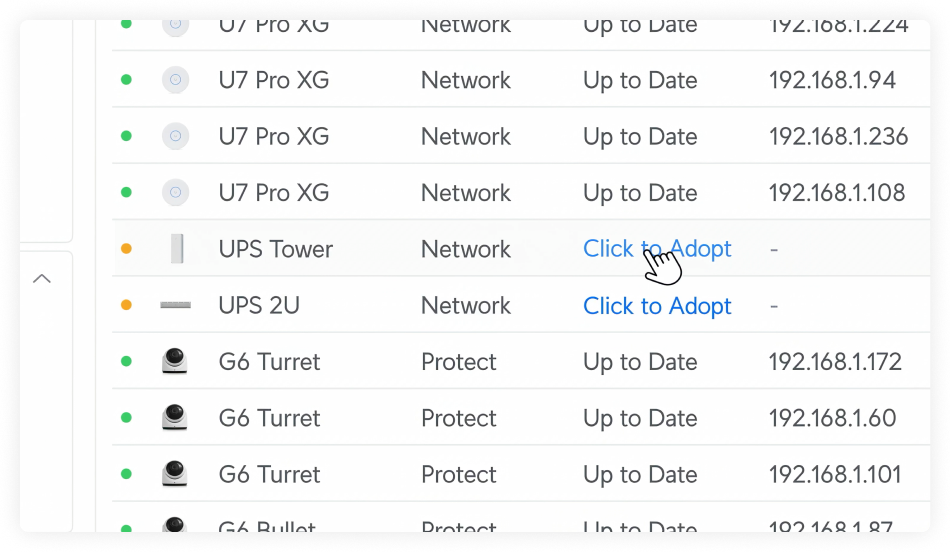Viewport: 950px width, 552px height.
Task: Collapse the left panel using chevron arrow
Action: point(42,279)
